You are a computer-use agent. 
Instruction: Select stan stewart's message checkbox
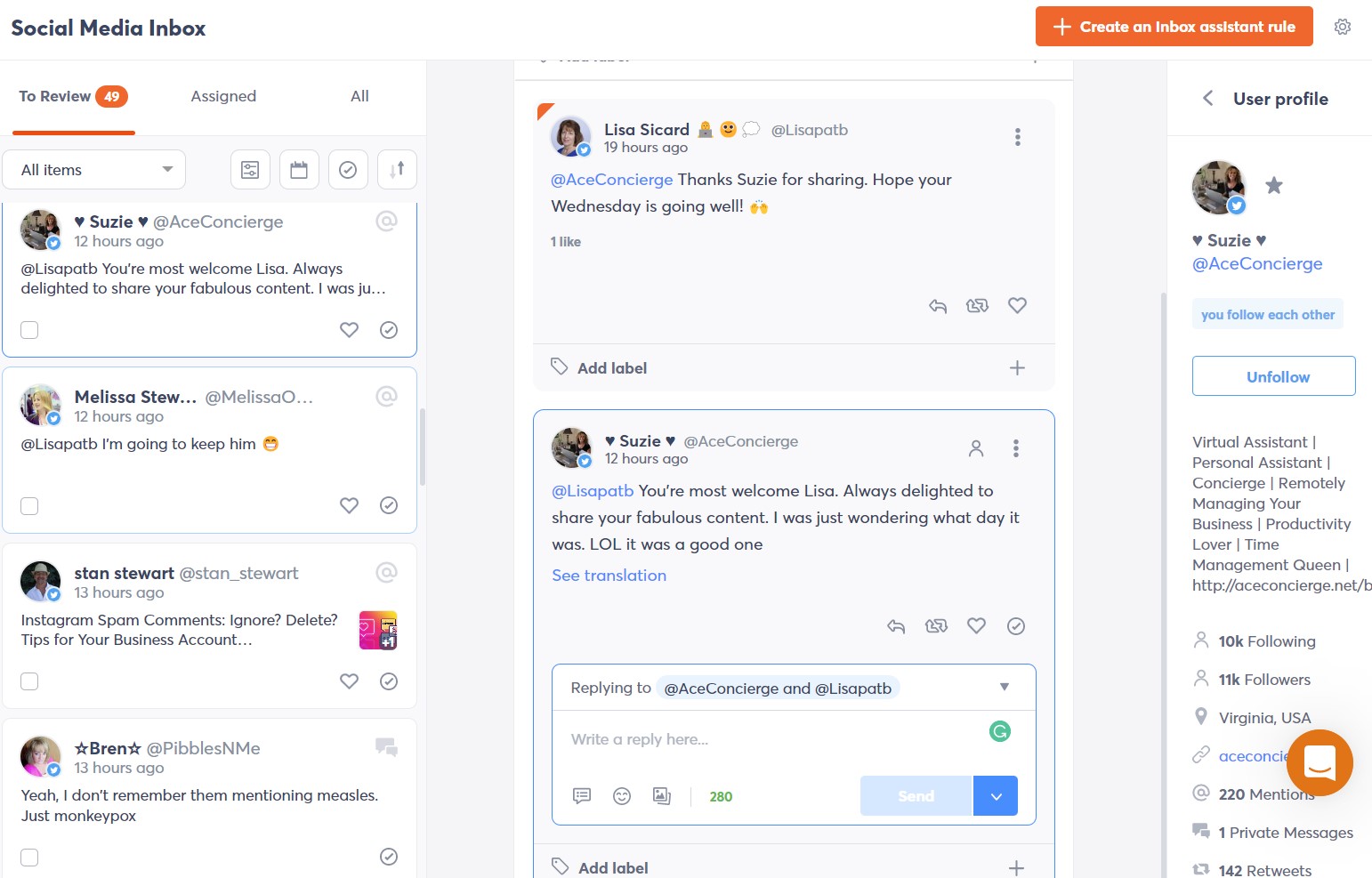pos(29,681)
